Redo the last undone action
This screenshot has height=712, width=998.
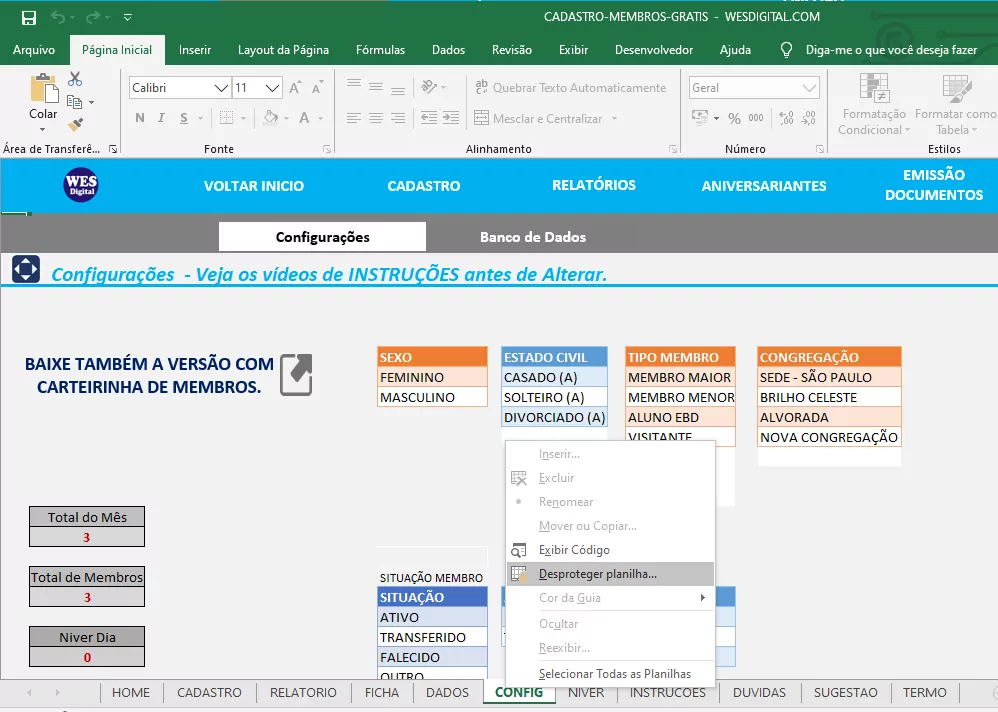coord(93,17)
